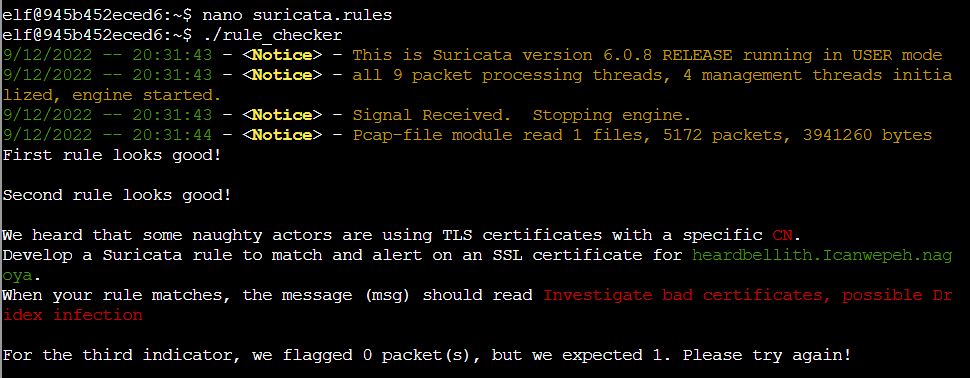Screen dimensions: 970x378
Task: Click the './rule_checker' command text
Action: coord(272,35)
